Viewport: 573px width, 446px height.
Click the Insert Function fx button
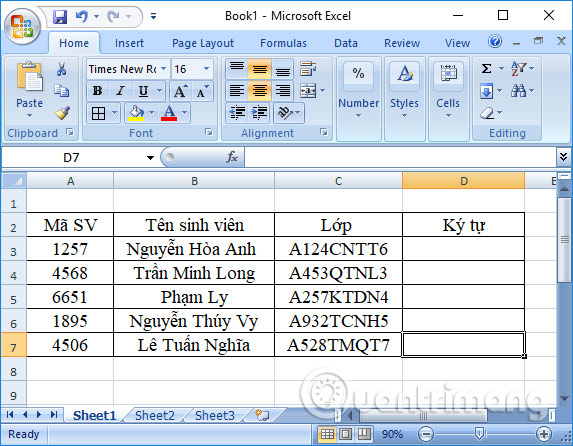click(x=232, y=158)
